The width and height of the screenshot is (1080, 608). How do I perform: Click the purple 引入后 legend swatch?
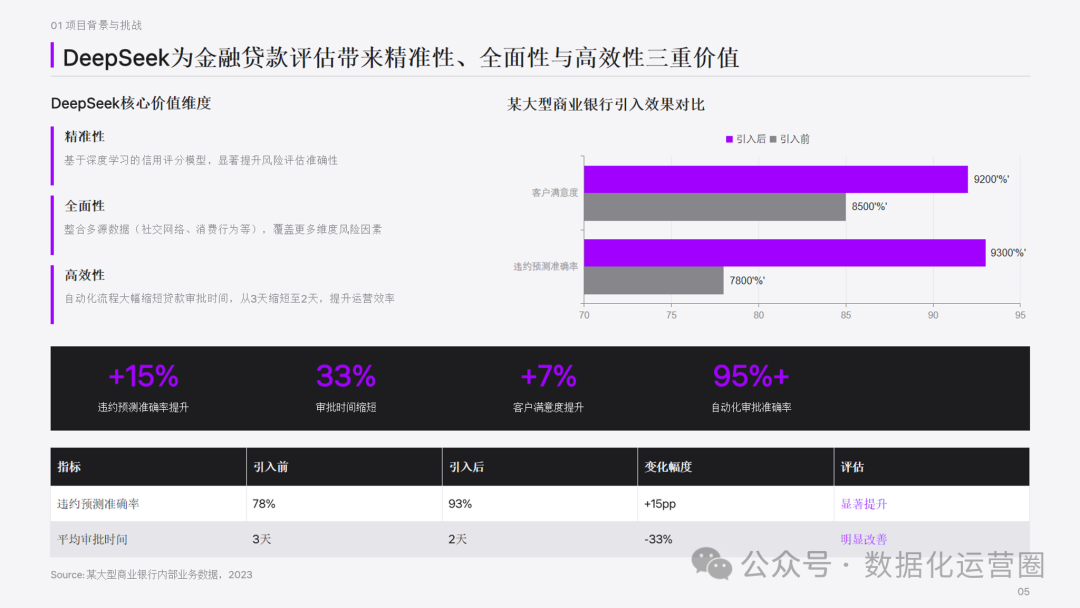729,139
